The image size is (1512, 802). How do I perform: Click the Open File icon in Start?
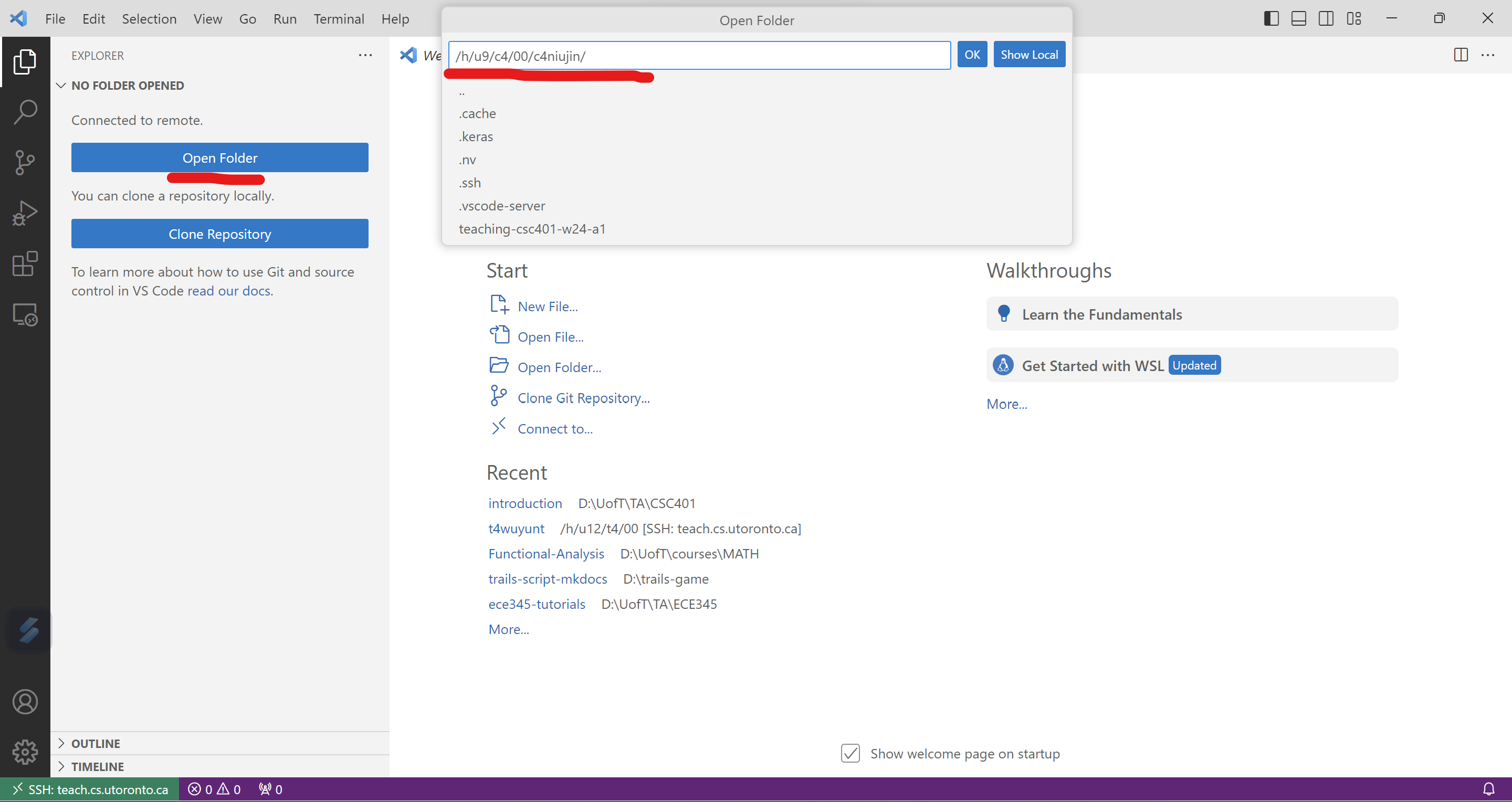[x=499, y=334]
